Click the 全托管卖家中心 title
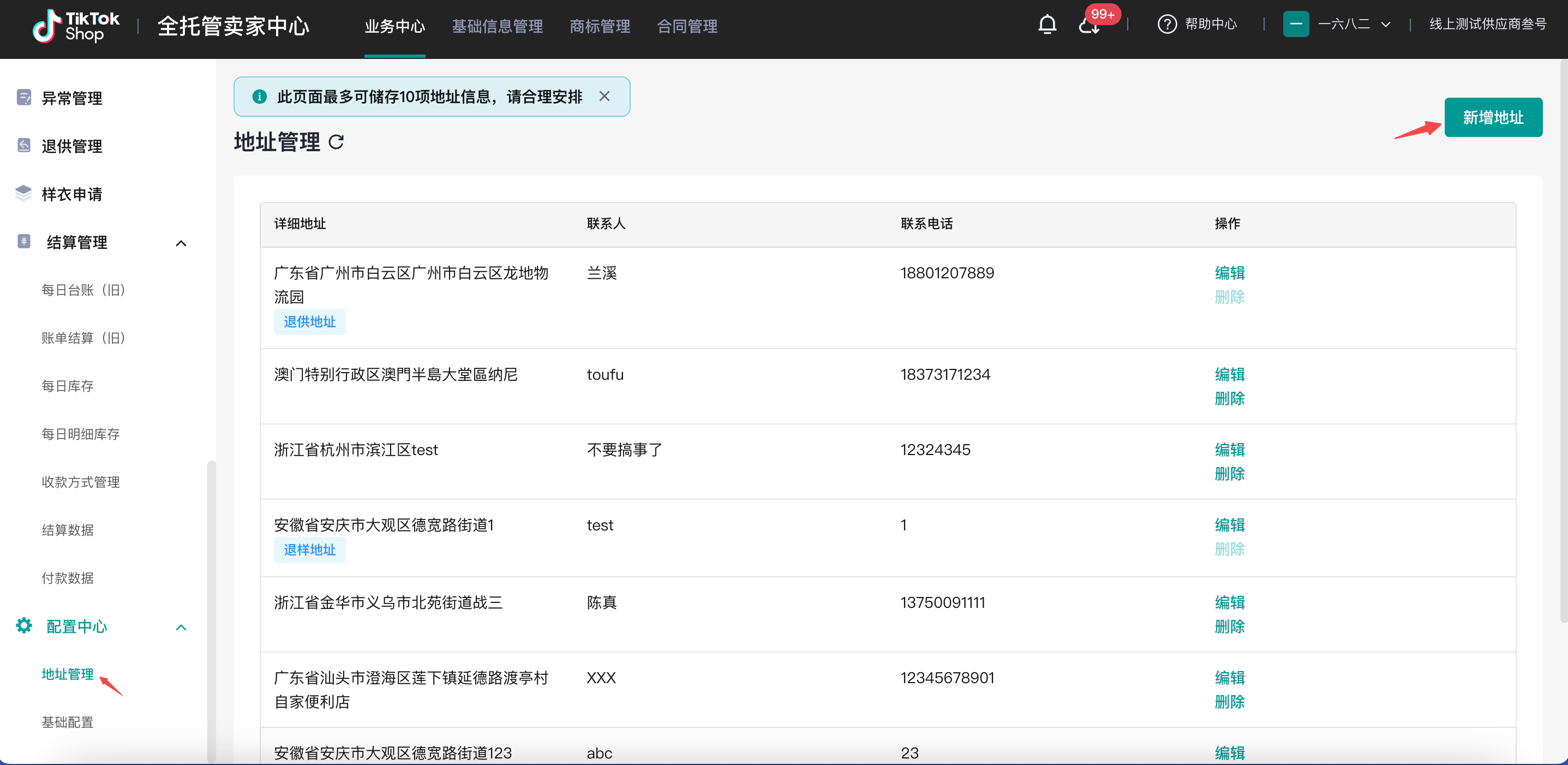 [x=233, y=26]
